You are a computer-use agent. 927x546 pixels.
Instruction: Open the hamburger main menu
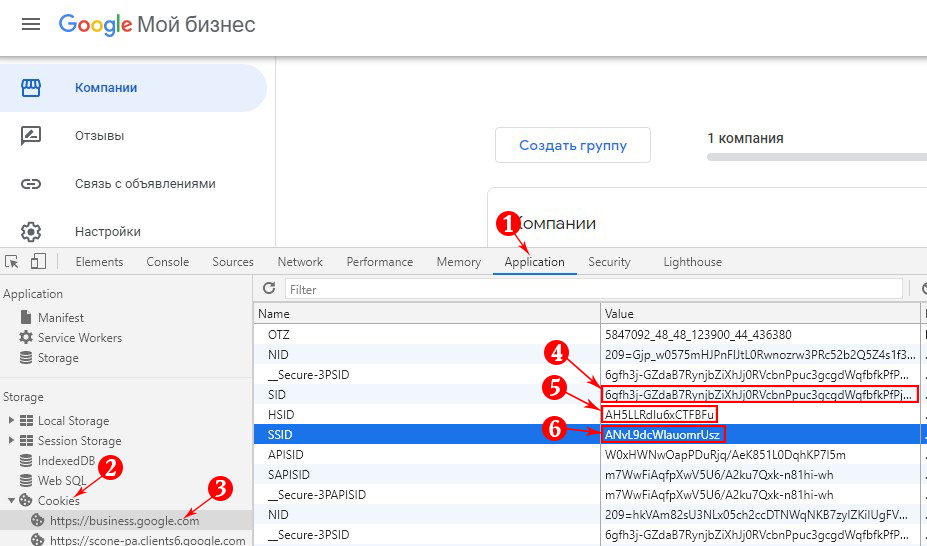(31, 24)
